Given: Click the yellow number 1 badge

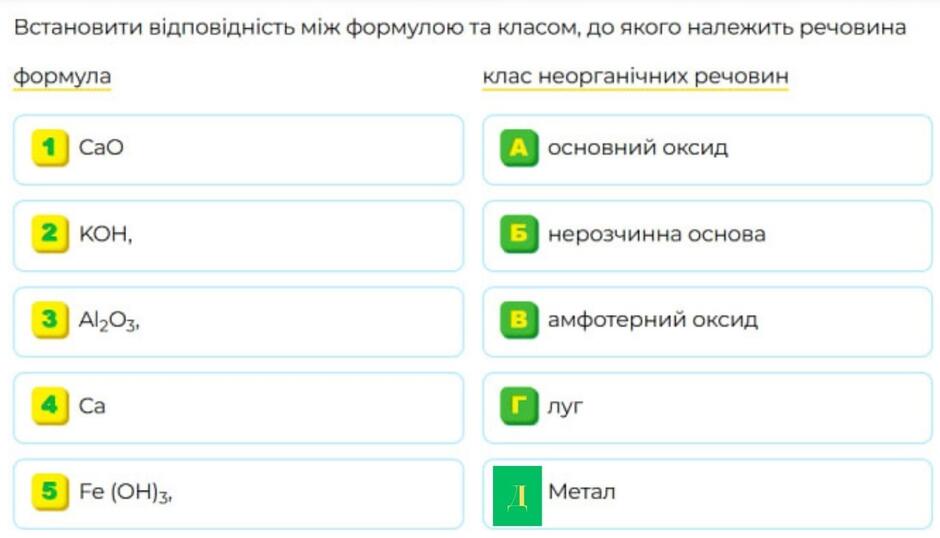Looking at the screenshot, I should [50, 148].
